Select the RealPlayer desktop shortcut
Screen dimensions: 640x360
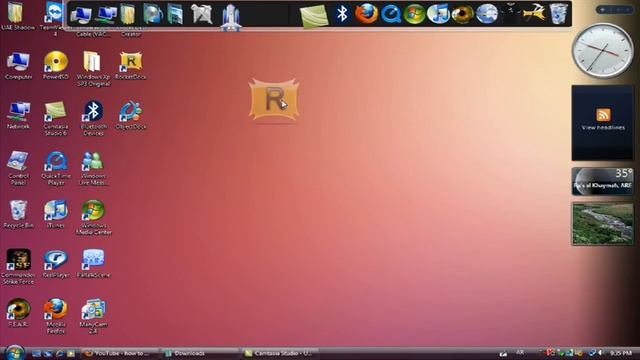click(56, 264)
